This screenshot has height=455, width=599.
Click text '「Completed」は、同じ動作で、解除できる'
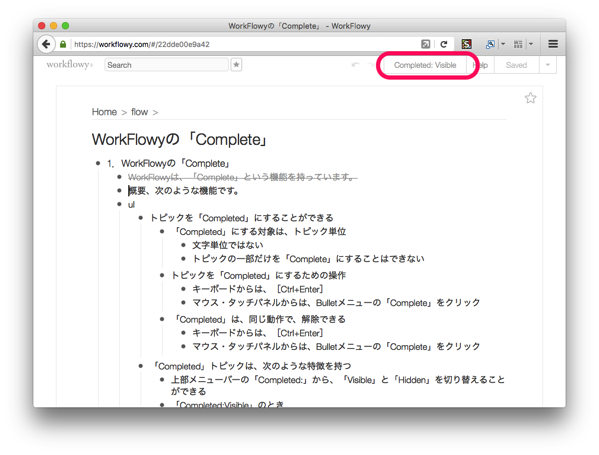(259, 319)
